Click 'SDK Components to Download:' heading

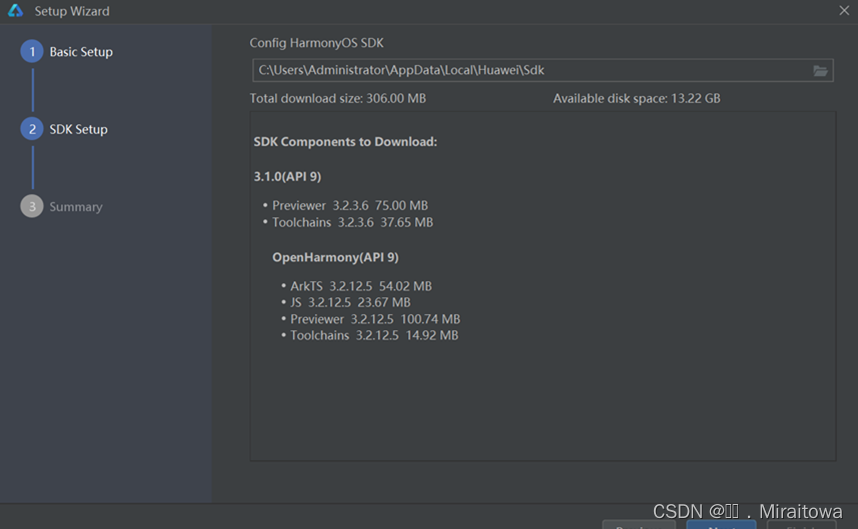(x=345, y=142)
